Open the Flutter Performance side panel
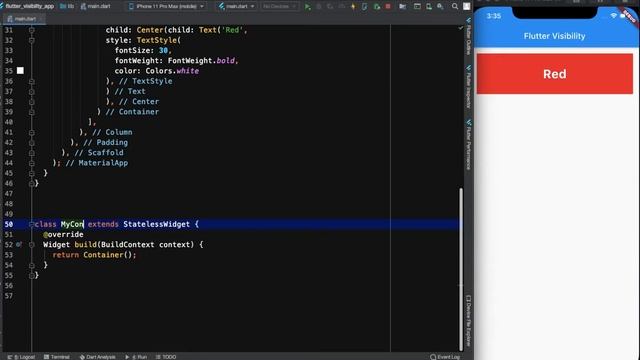 [x=469, y=144]
